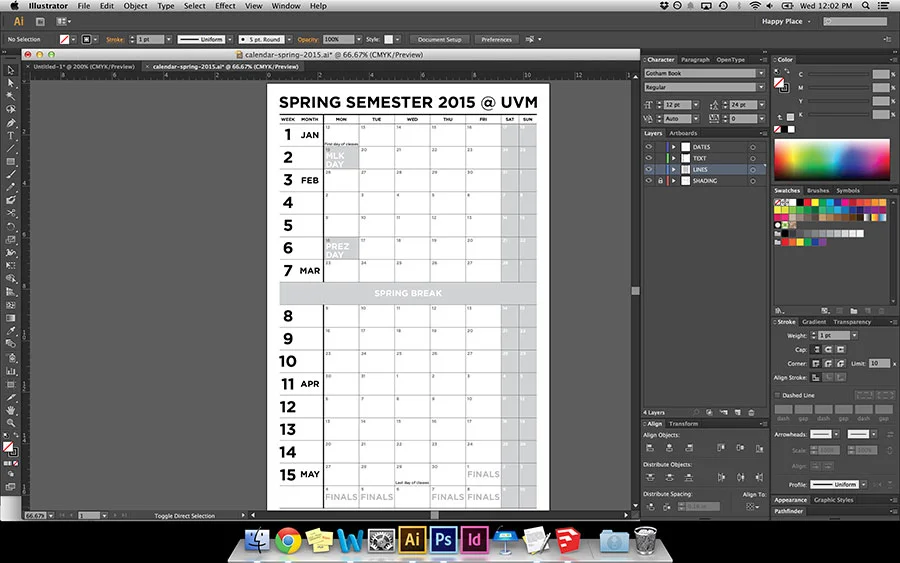
Task: Create new layer in Layers panel
Action: coord(738,413)
